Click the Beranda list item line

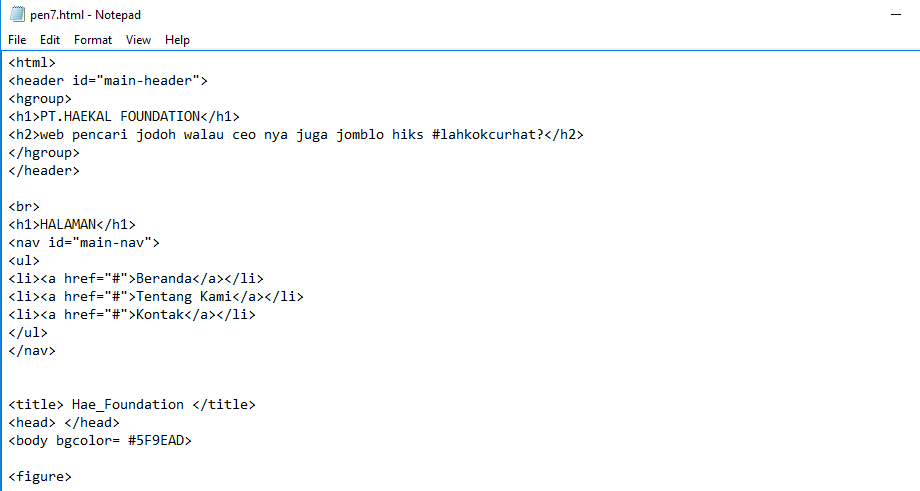136,279
